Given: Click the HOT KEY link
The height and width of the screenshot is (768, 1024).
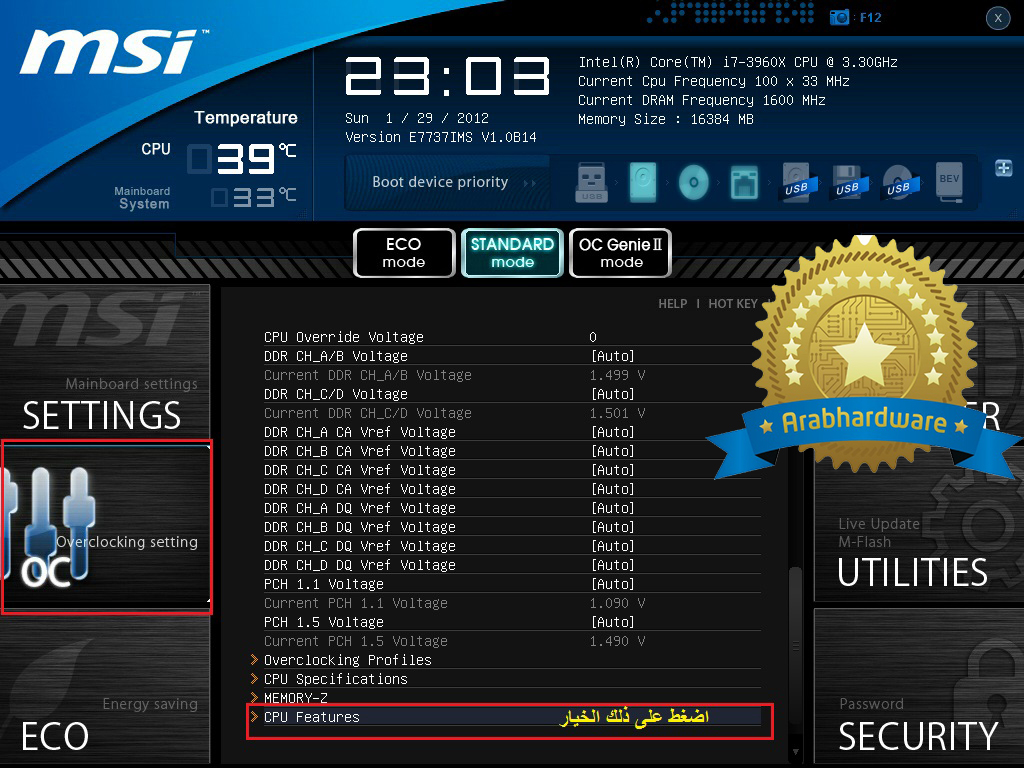Looking at the screenshot, I should click(x=733, y=304).
